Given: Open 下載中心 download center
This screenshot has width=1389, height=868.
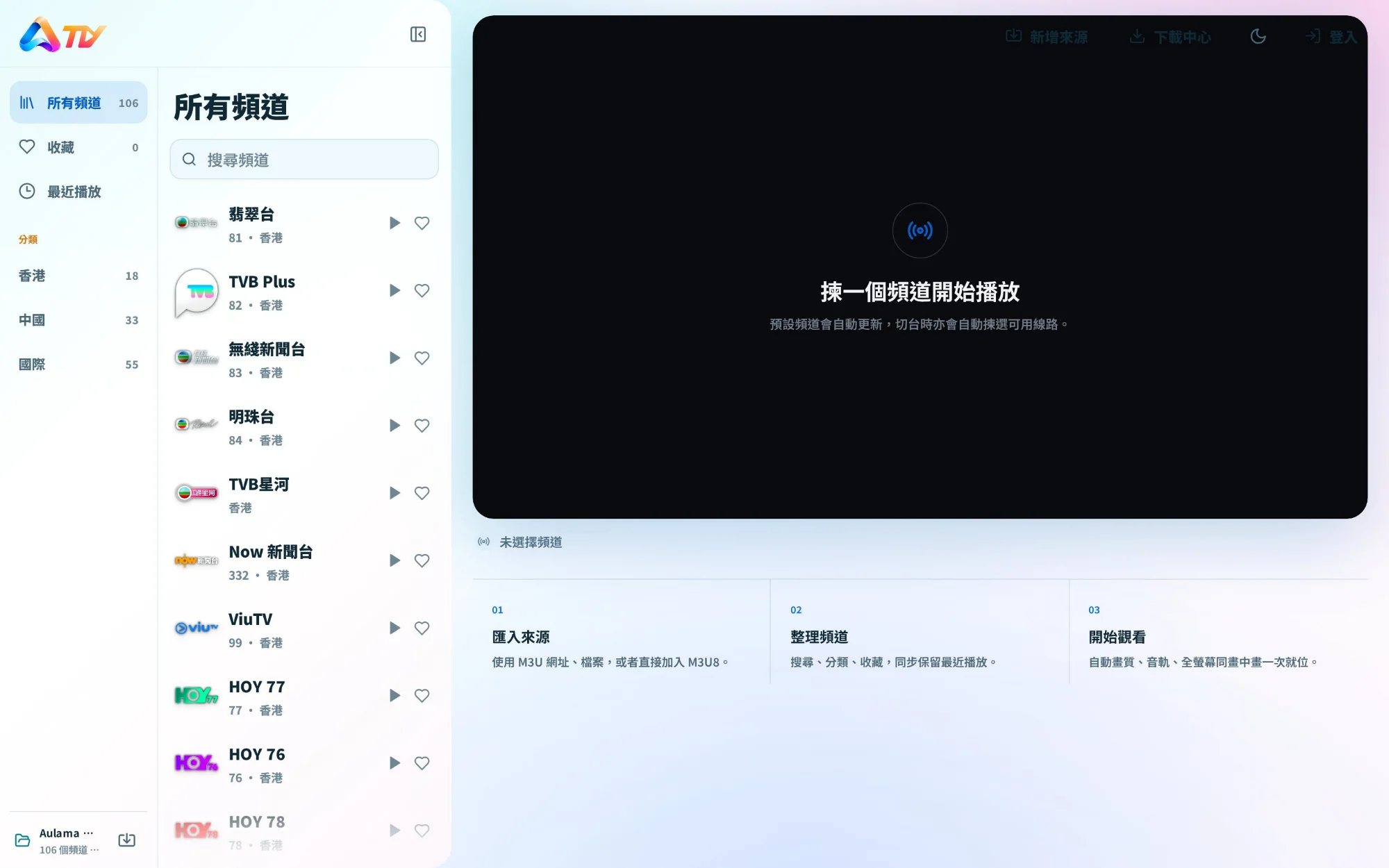Looking at the screenshot, I should click(1170, 36).
